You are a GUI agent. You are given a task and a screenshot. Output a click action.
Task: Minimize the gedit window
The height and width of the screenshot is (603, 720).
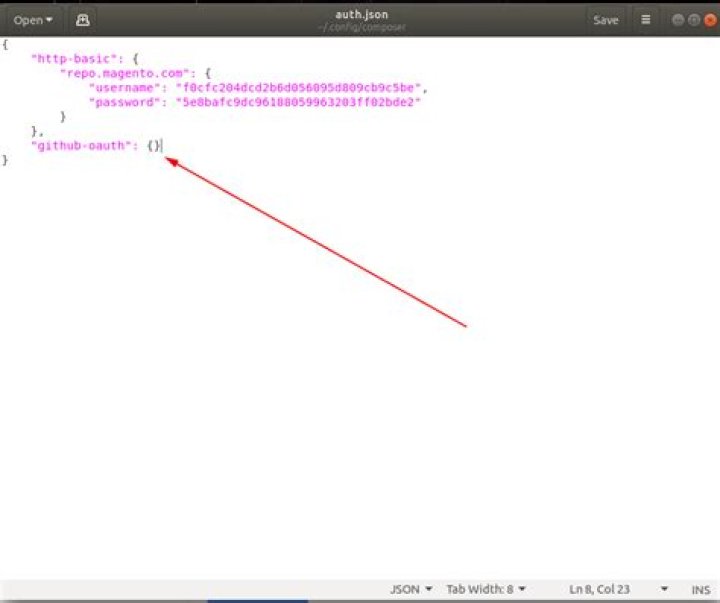click(x=678, y=20)
